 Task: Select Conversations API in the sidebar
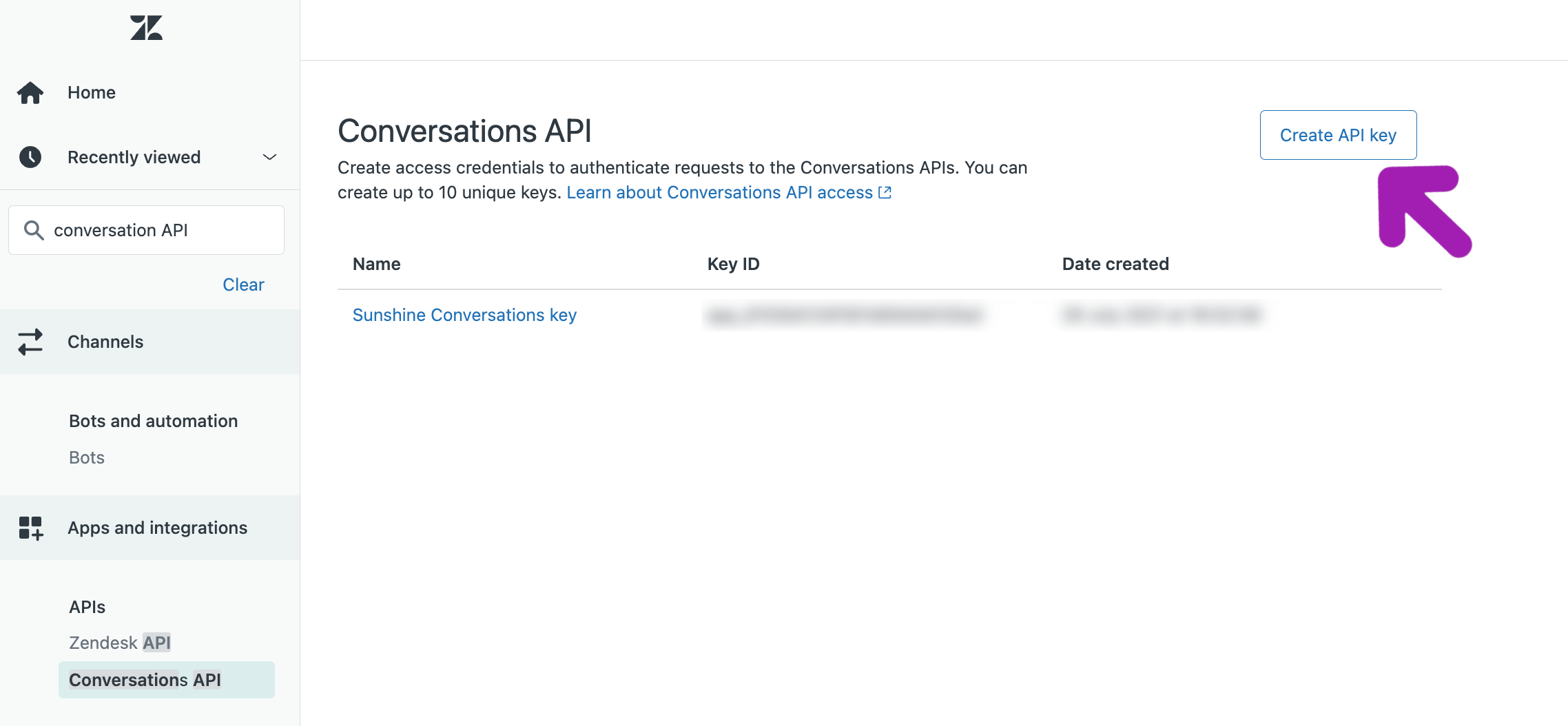[145, 680]
